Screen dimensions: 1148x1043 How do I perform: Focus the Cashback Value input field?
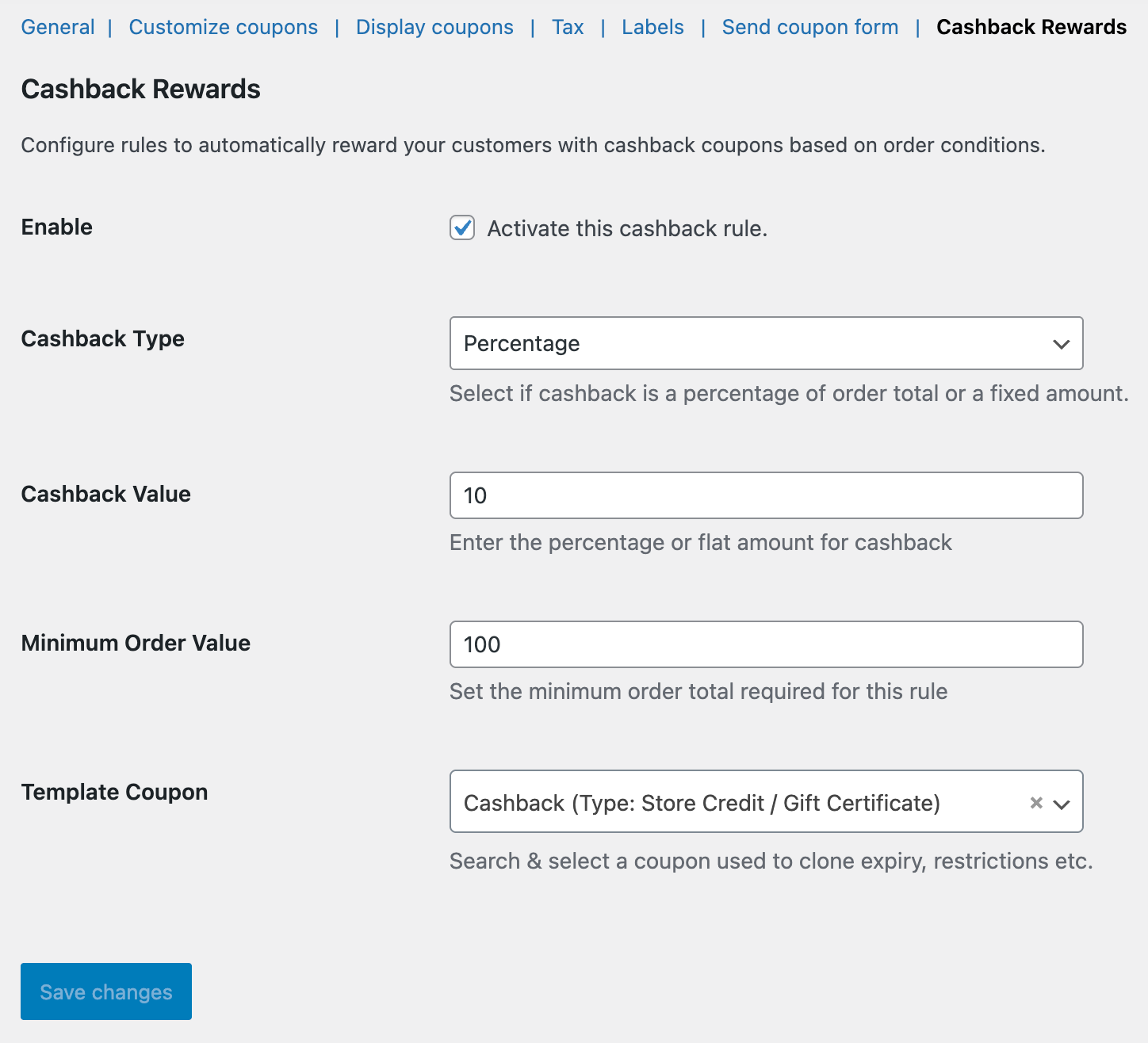(x=766, y=495)
